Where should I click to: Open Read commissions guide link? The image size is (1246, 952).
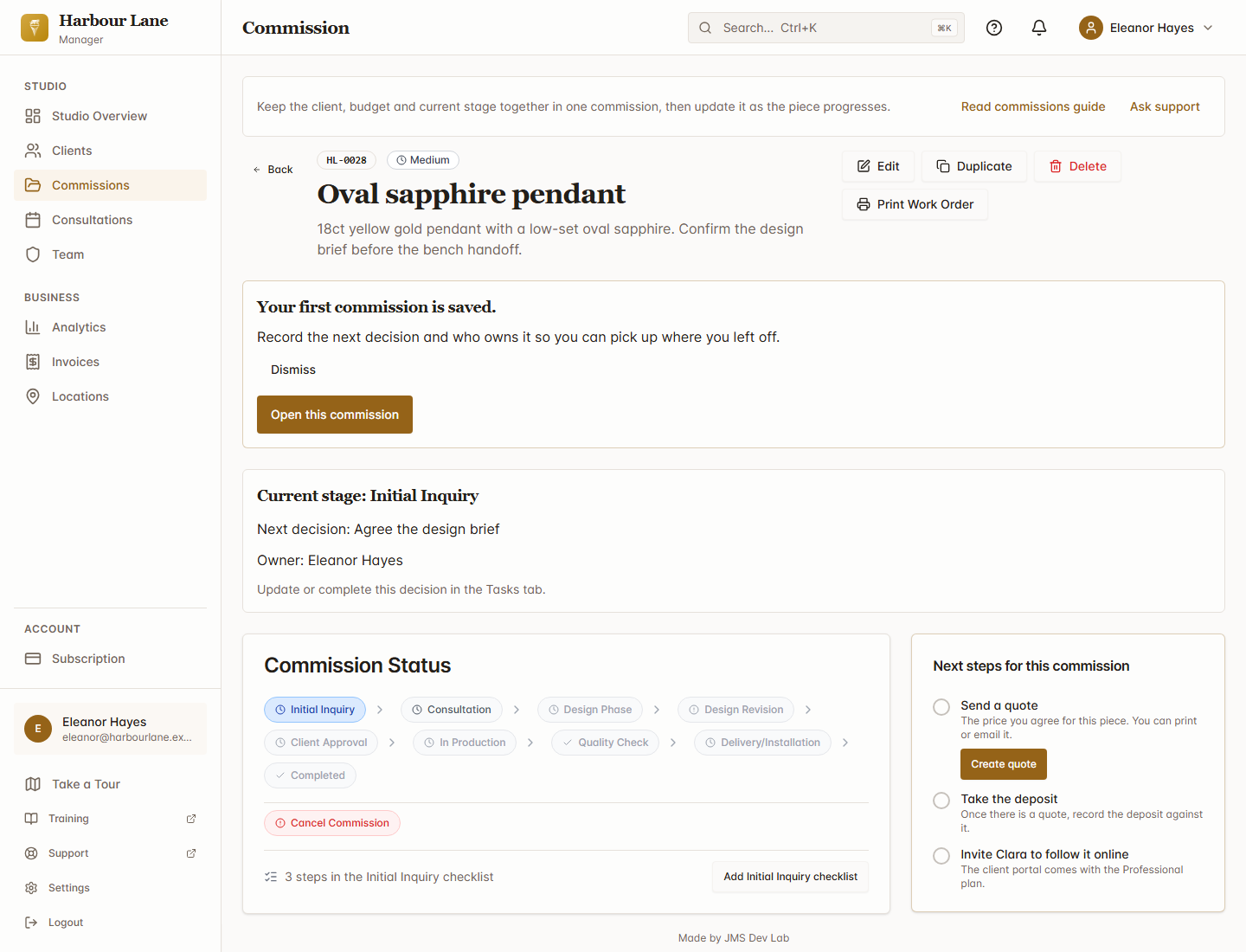1033,106
